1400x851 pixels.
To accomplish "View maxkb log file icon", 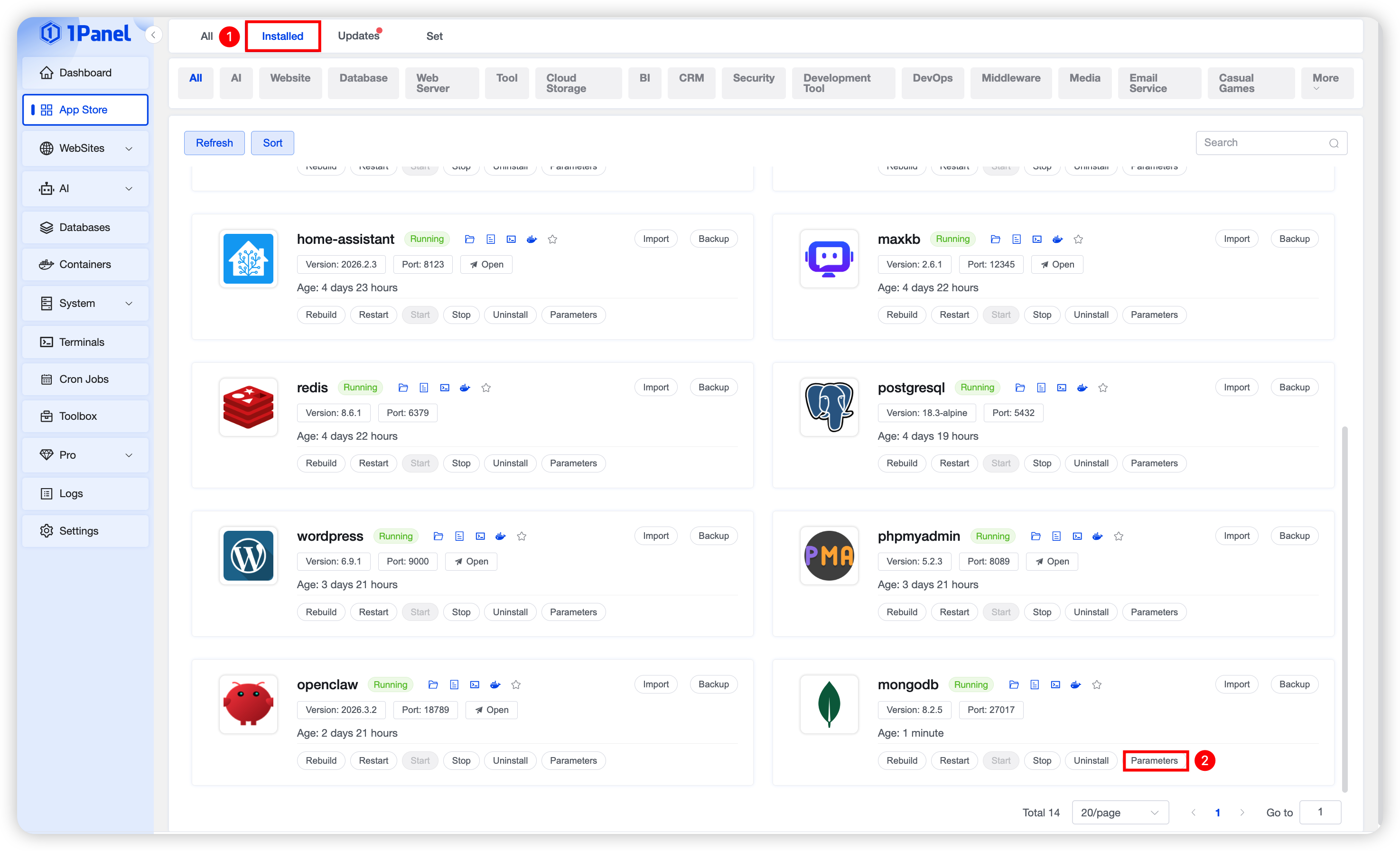I will point(1016,239).
